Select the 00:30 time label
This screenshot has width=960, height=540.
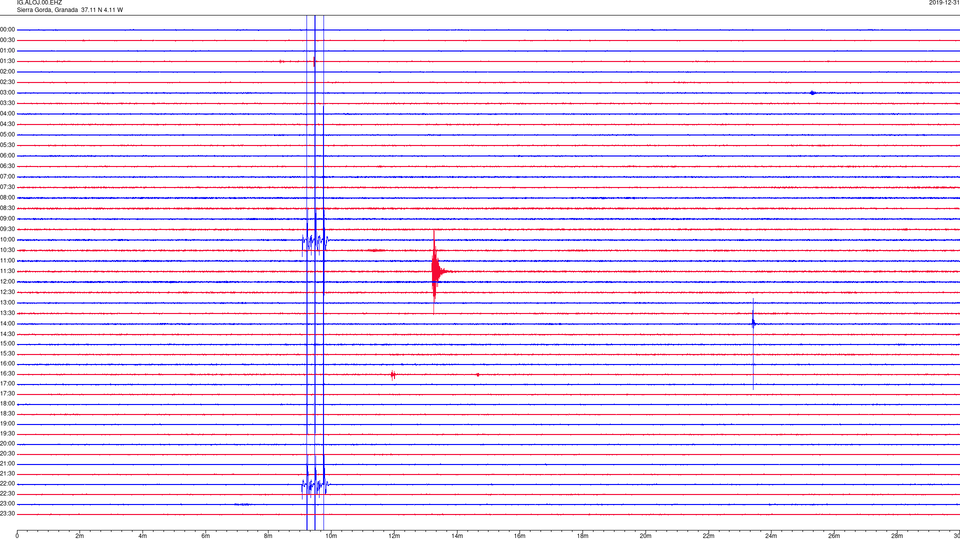pos(7,40)
